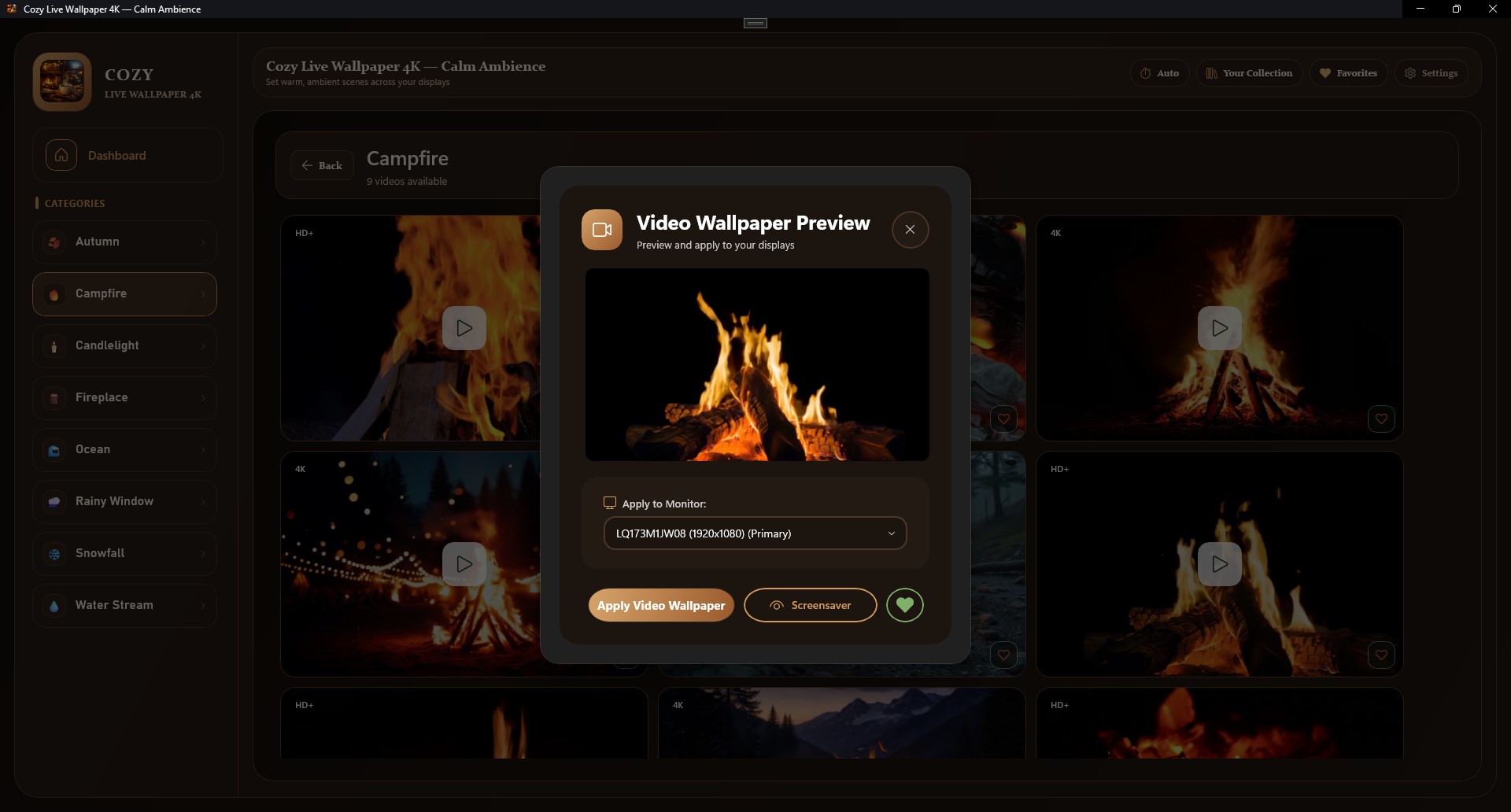Screen dimensions: 1511x812
Task: Click the "HD+" badge on the top-left video
Action: [305, 233]
